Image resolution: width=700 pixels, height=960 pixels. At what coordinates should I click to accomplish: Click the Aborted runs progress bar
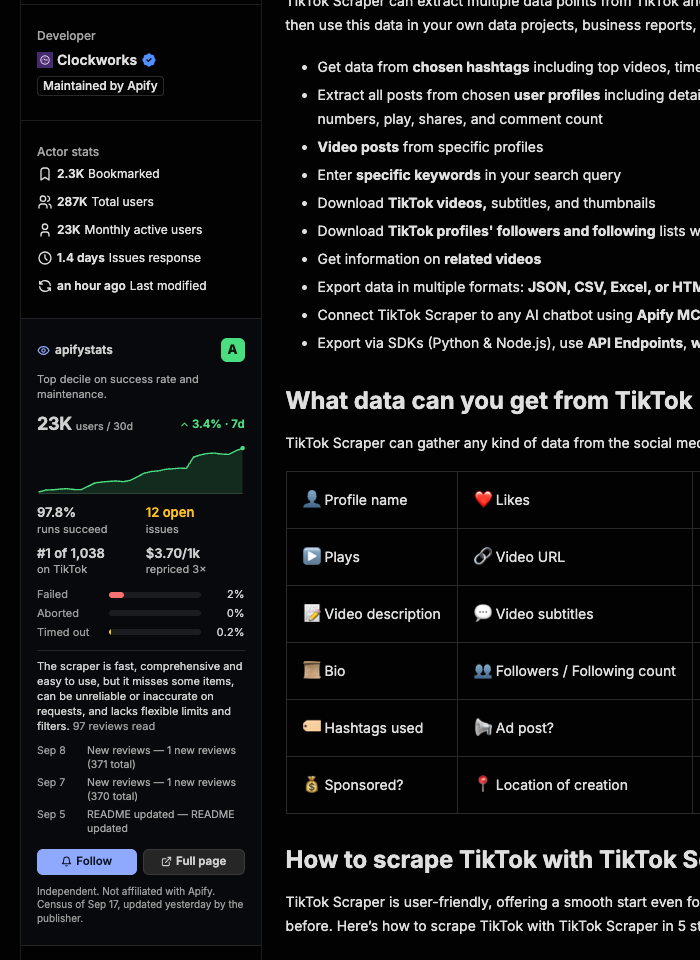tap(155, 613)
